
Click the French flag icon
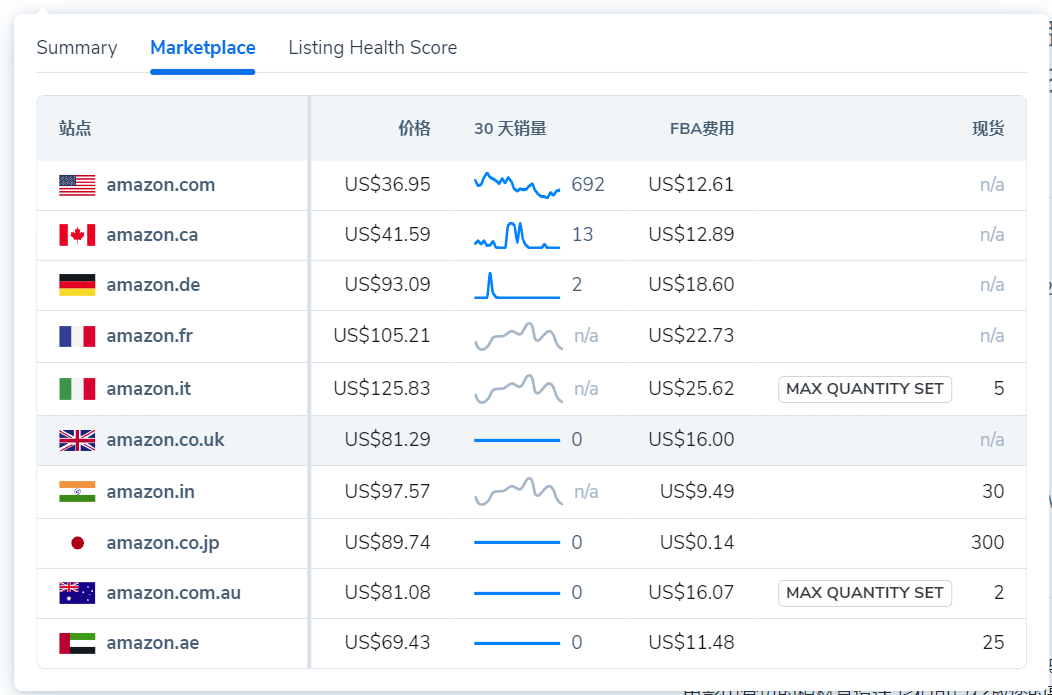pyautogui.click(x=77, y=336)
